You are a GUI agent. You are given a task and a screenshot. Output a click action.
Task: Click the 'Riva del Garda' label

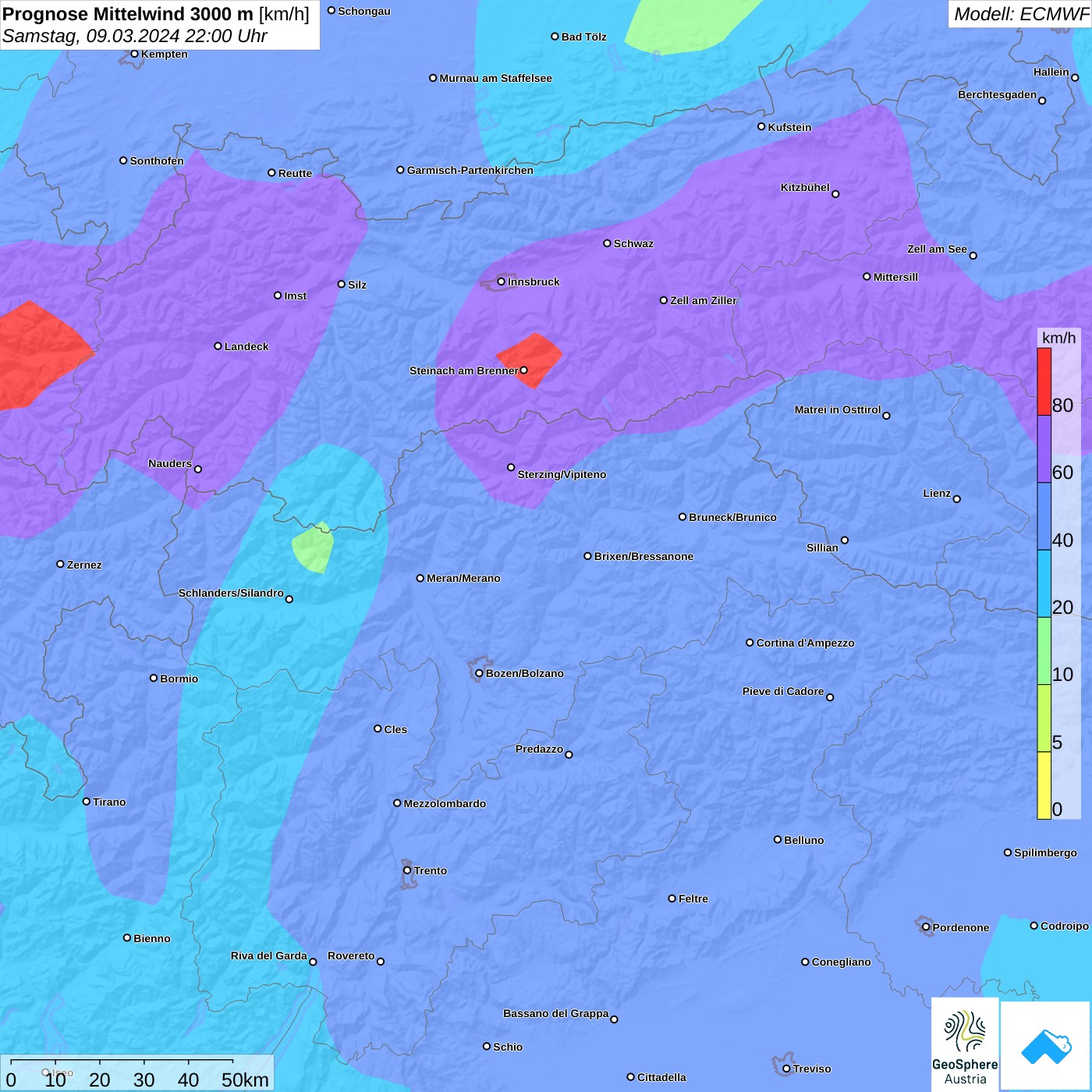pos(269,955)
